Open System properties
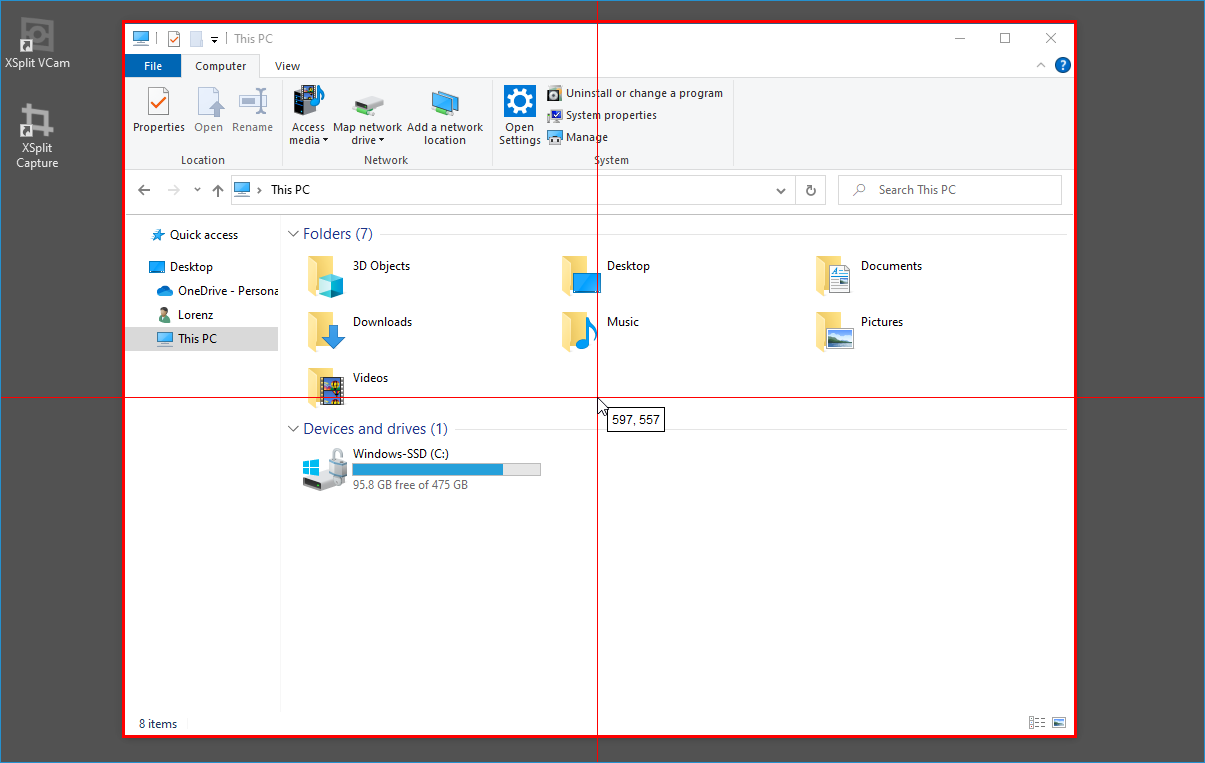 click(602, 115)
